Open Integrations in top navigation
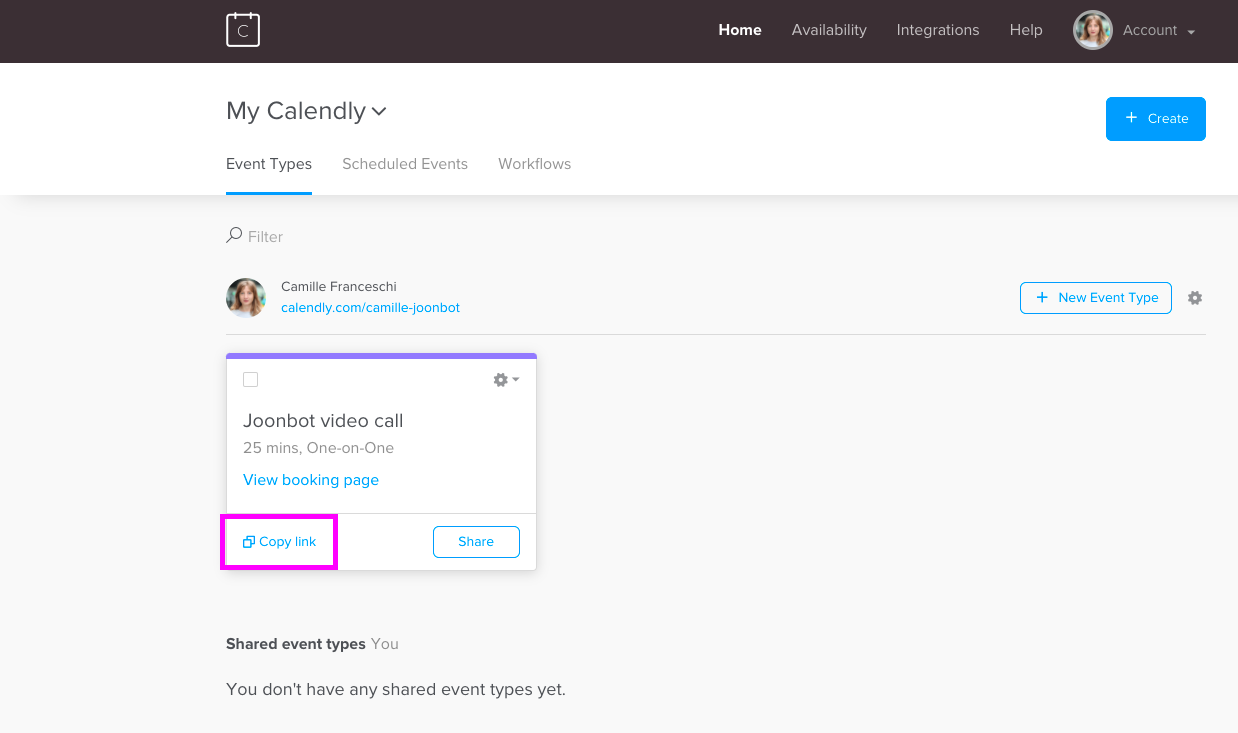The width and height of the screenshot is (1238, 733). point(938,30)
